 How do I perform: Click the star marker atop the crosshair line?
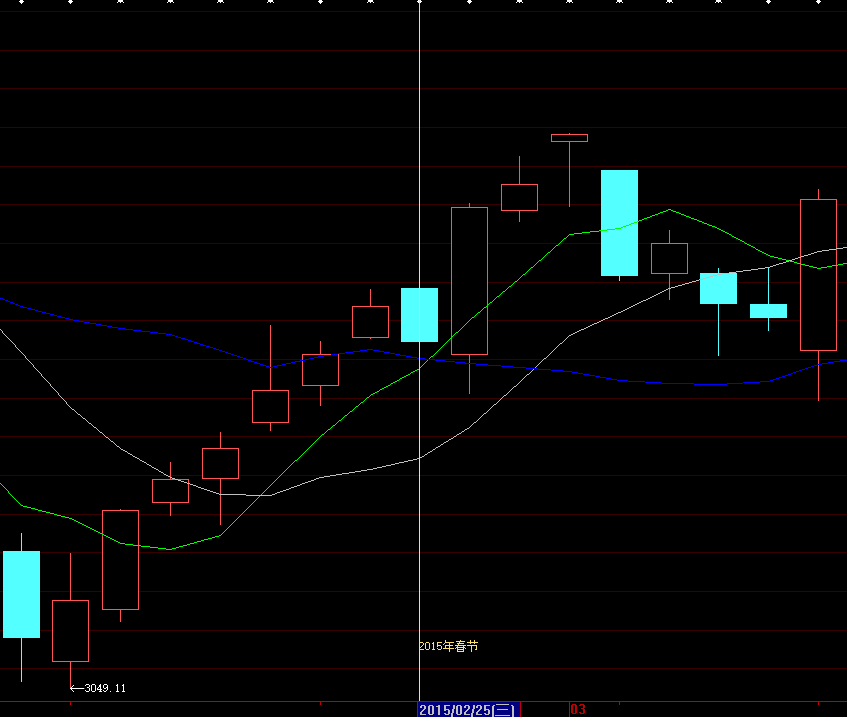point(419,4)
